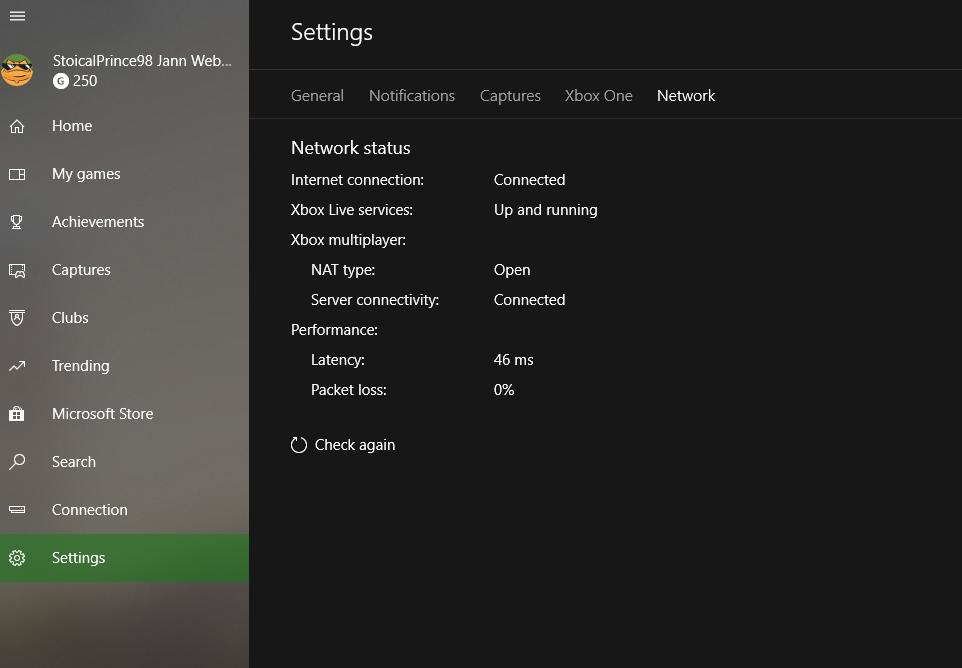Select the Settings gear icon
This screenshot has width=962, height=668.
(17, 558)
